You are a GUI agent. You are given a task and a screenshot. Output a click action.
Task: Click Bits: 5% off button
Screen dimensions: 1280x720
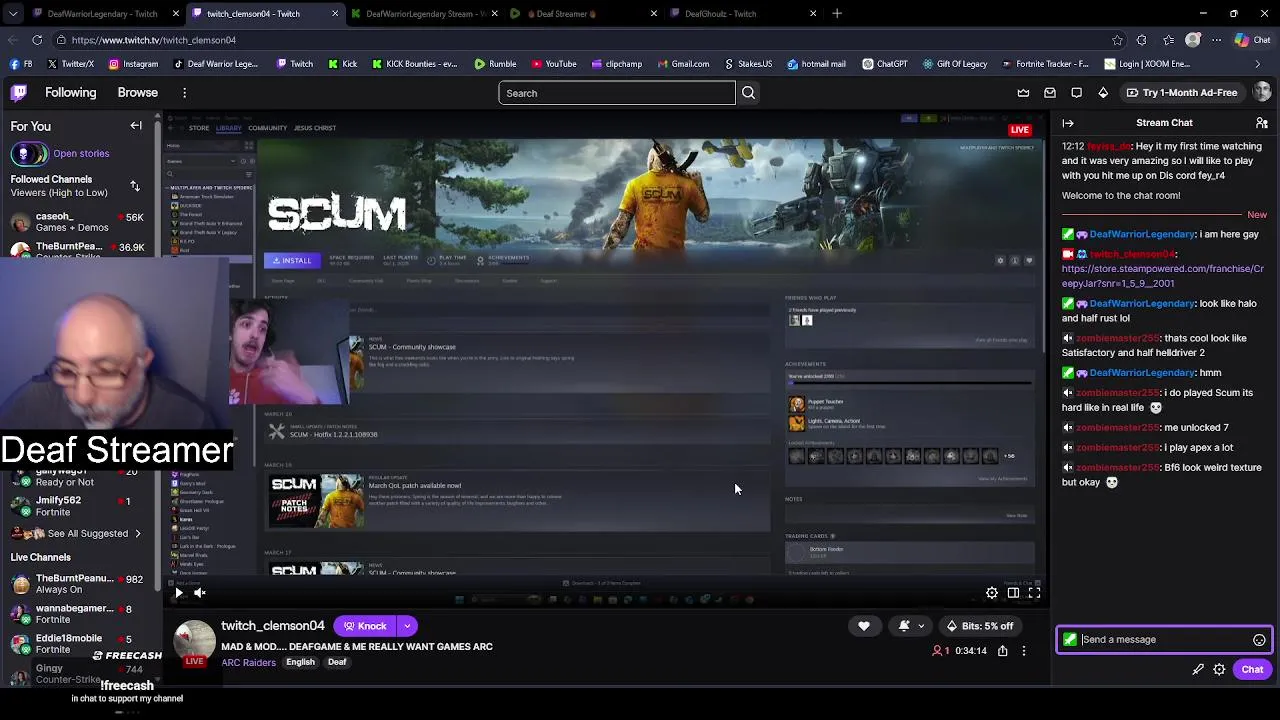(x=981, y=626)
